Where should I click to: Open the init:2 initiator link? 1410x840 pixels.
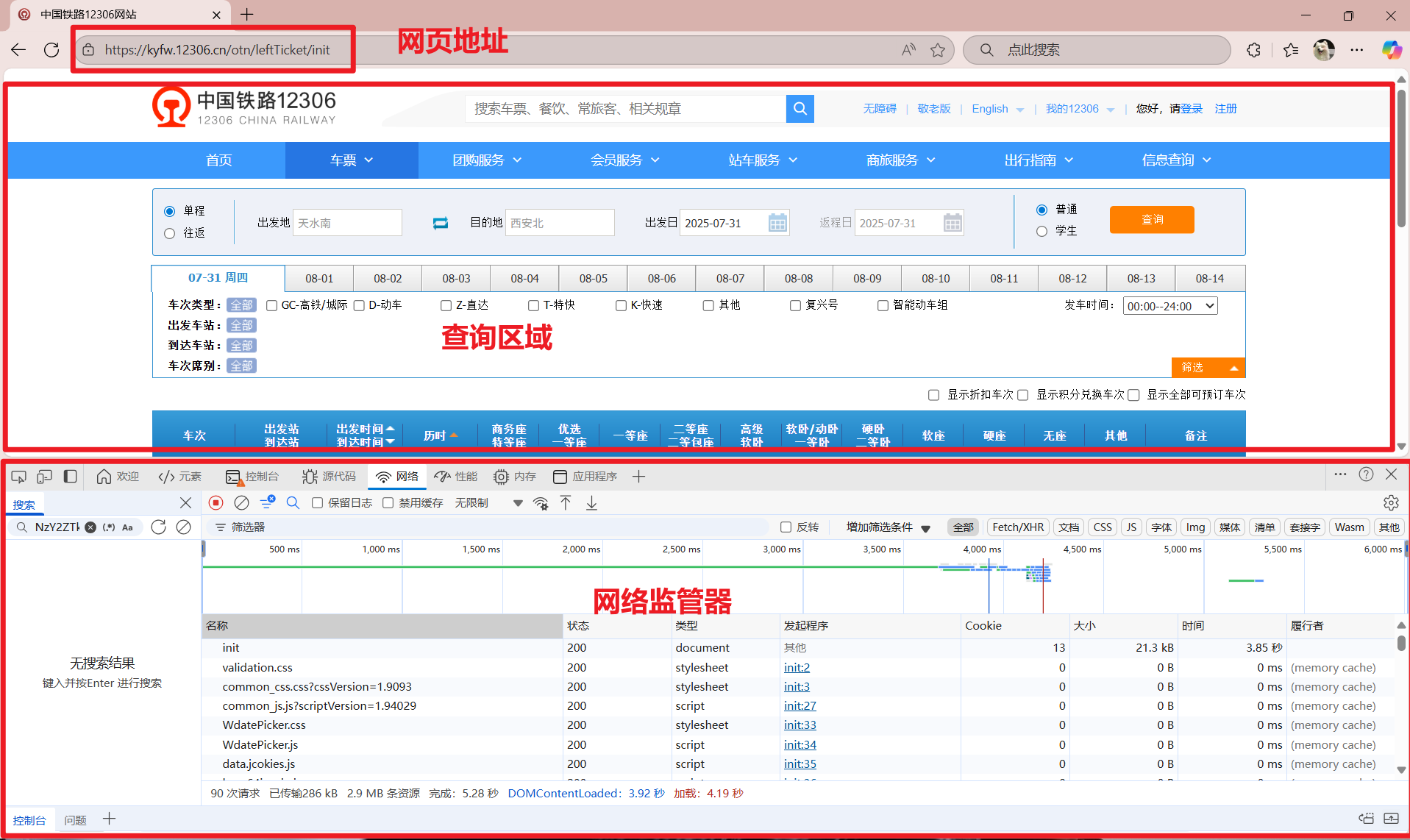(x=797, y=668)
